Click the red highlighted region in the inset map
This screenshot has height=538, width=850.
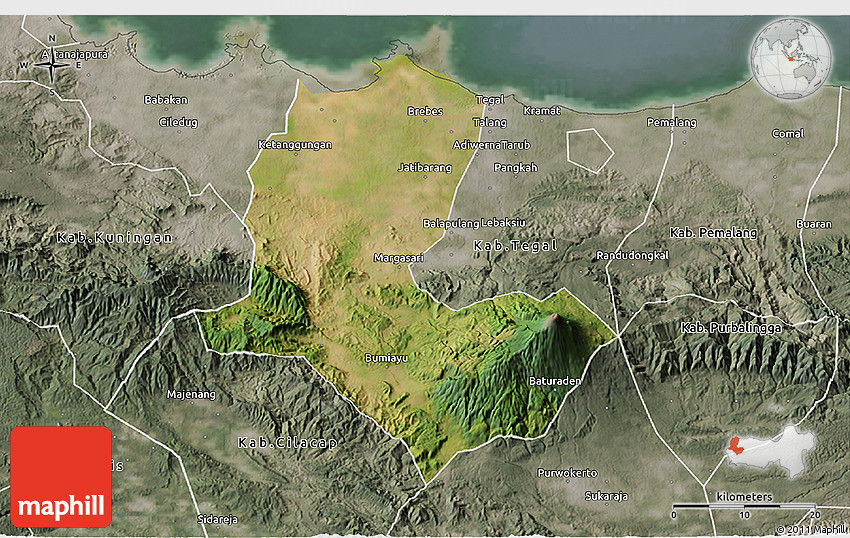click(735, 445)
